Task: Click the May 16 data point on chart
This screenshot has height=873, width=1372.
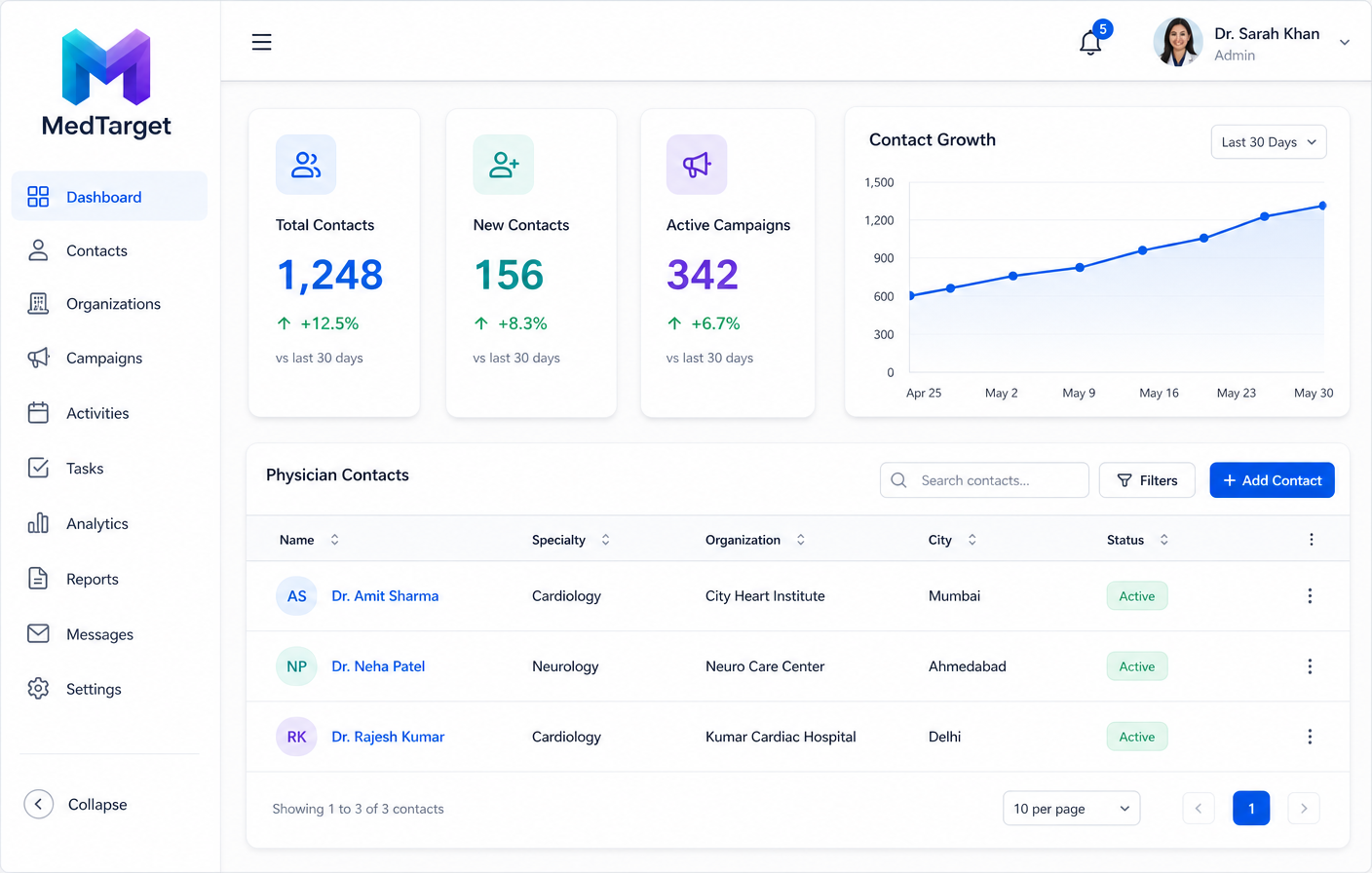Action: [x=1143, y=250]
